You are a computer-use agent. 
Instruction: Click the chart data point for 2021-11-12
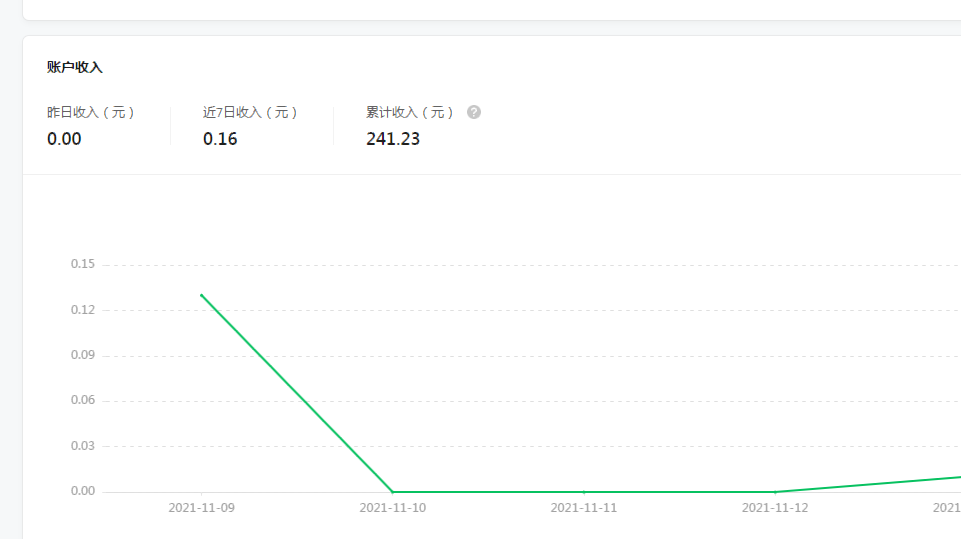pyautogui.click(x=775, y=492)
